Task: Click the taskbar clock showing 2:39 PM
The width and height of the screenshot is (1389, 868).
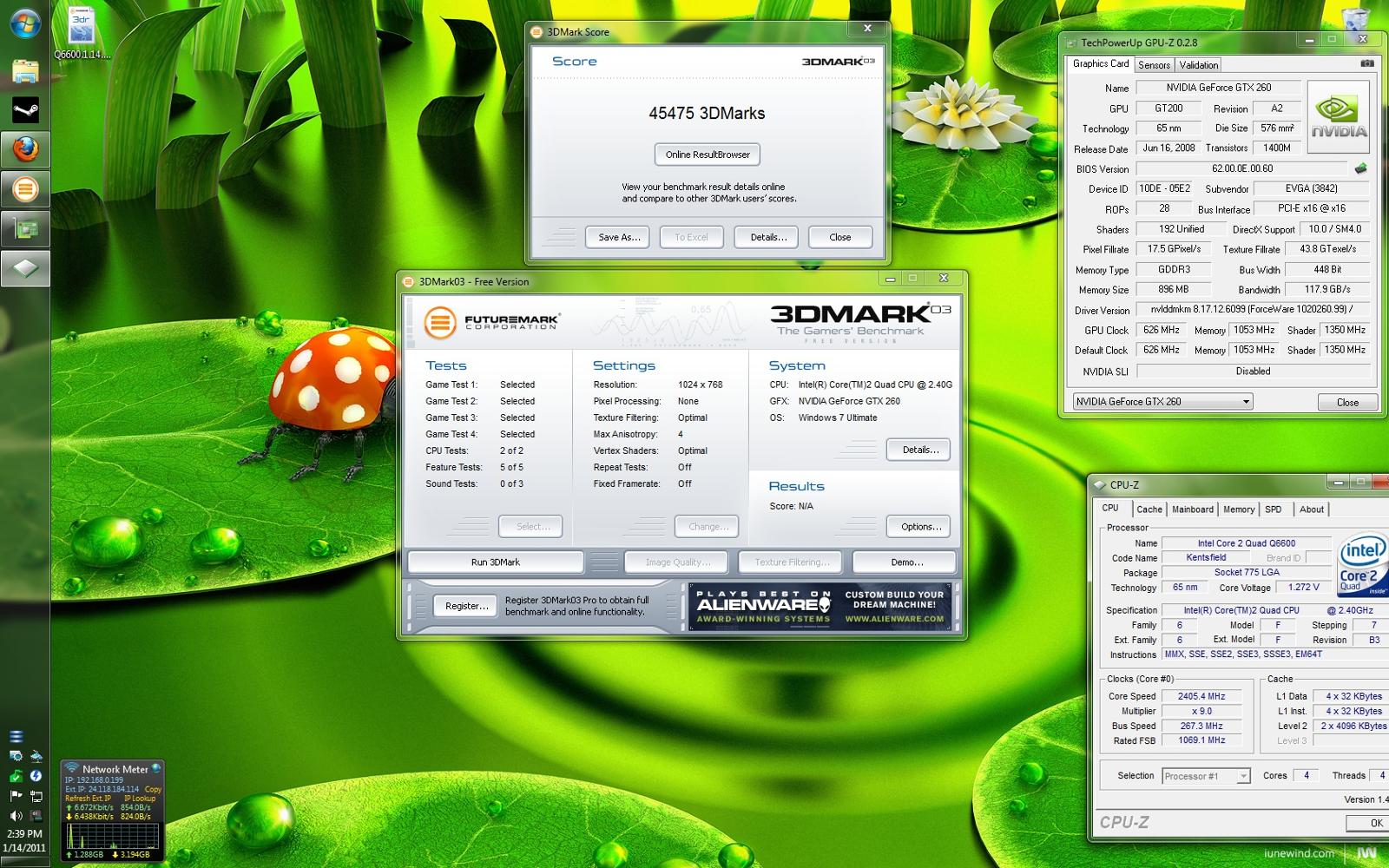Action: [x=24, y=833]
